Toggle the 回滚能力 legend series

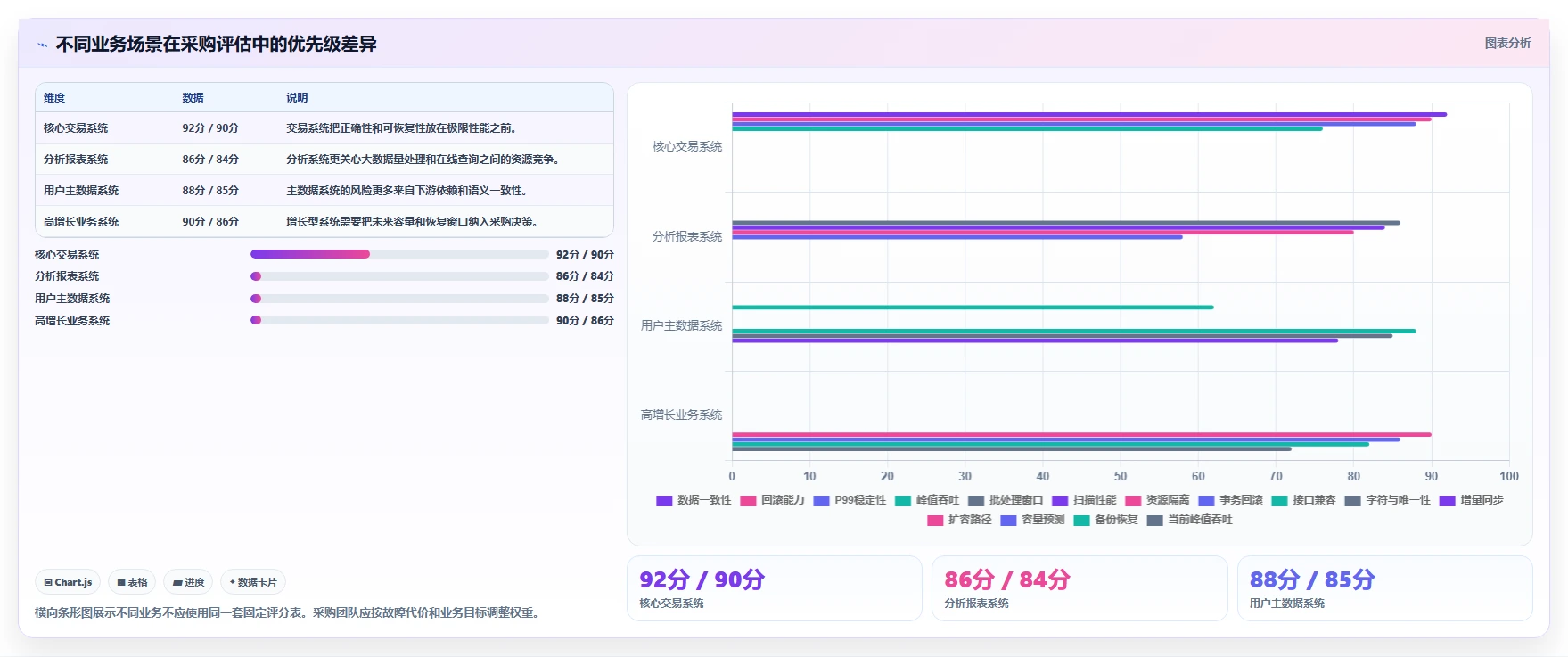pos(772,500)
